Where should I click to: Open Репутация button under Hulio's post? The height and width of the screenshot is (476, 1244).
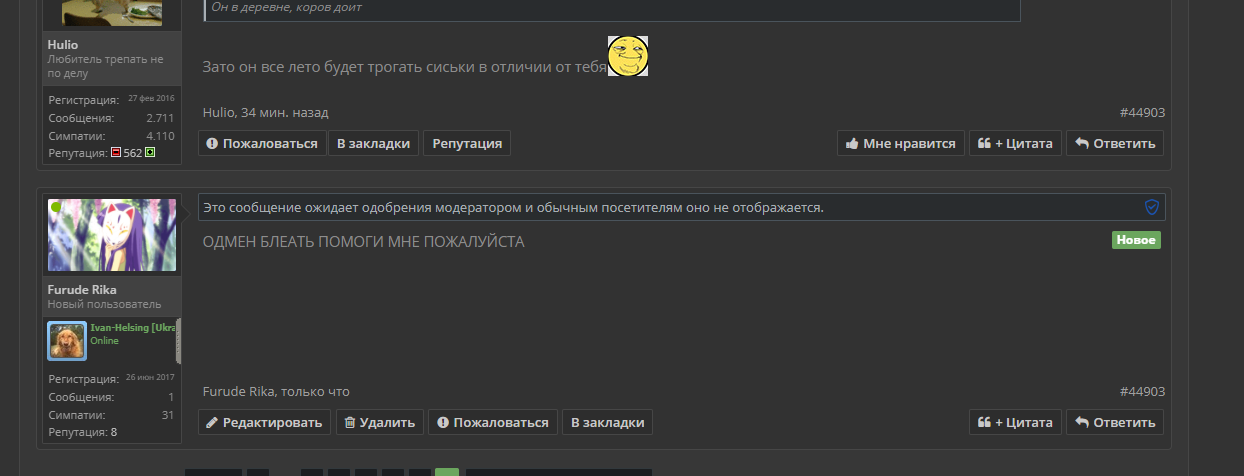tap(467, 143)
